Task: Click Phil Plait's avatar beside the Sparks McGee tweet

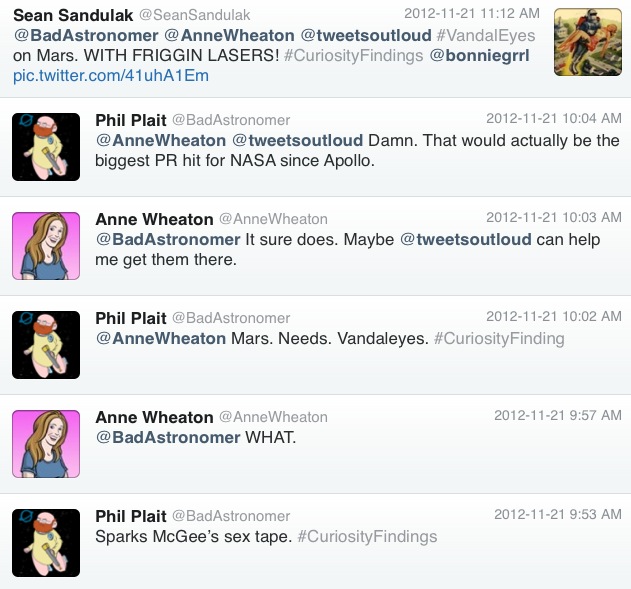Action: [x=45, y=542]
